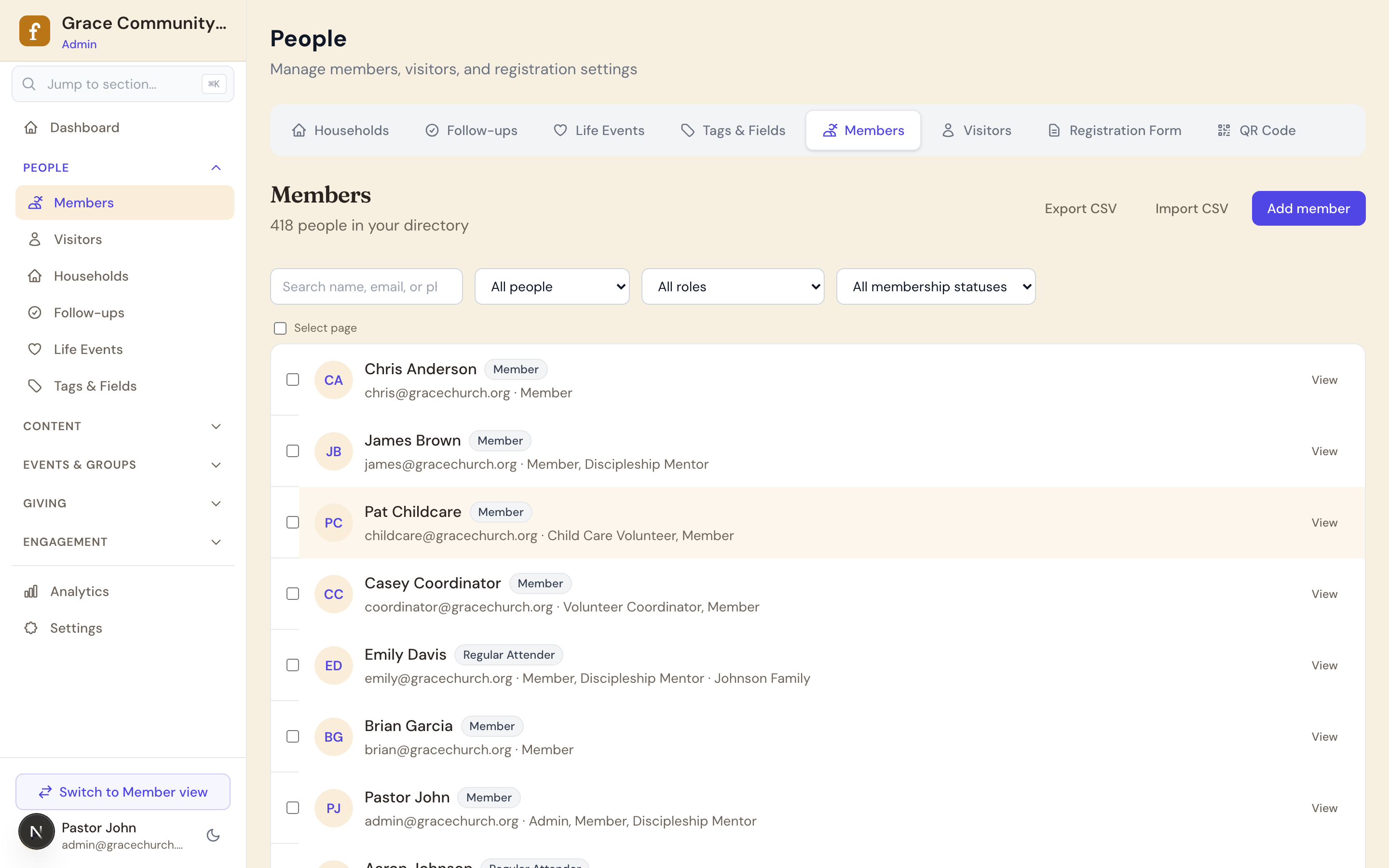Click the Member badge next to Brian Garcia
This screenshot has height=868, width=1389.
[x=492, y=726]
